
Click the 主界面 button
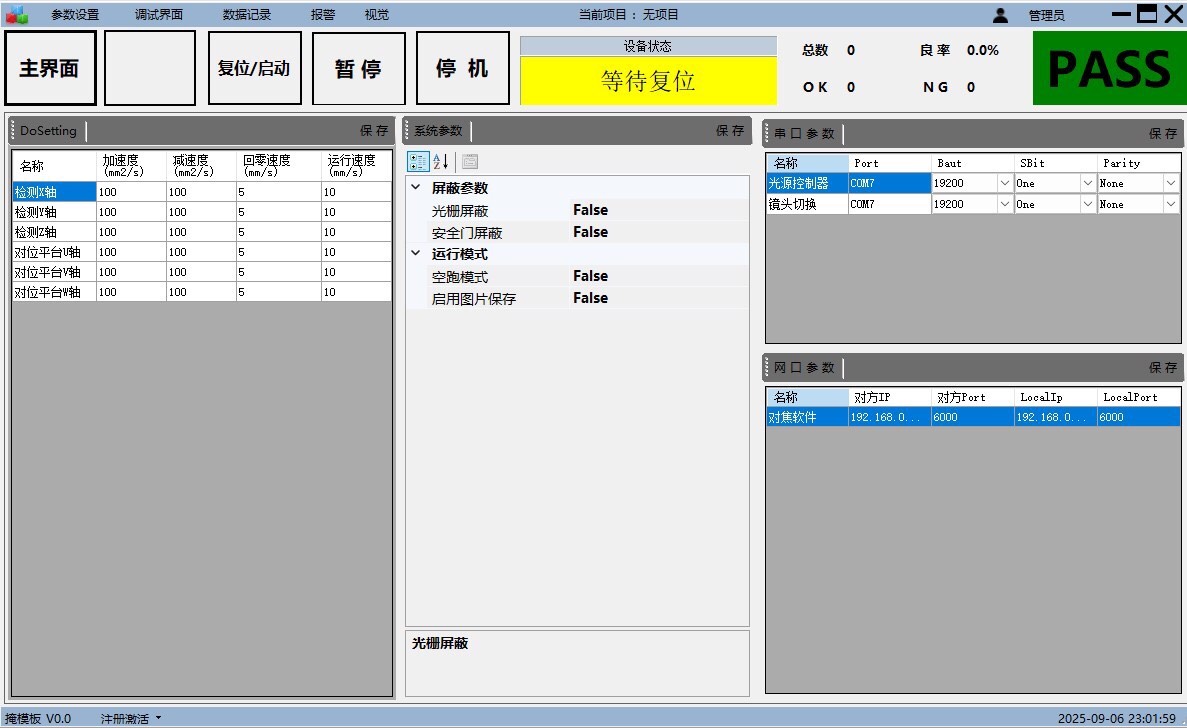50,68
